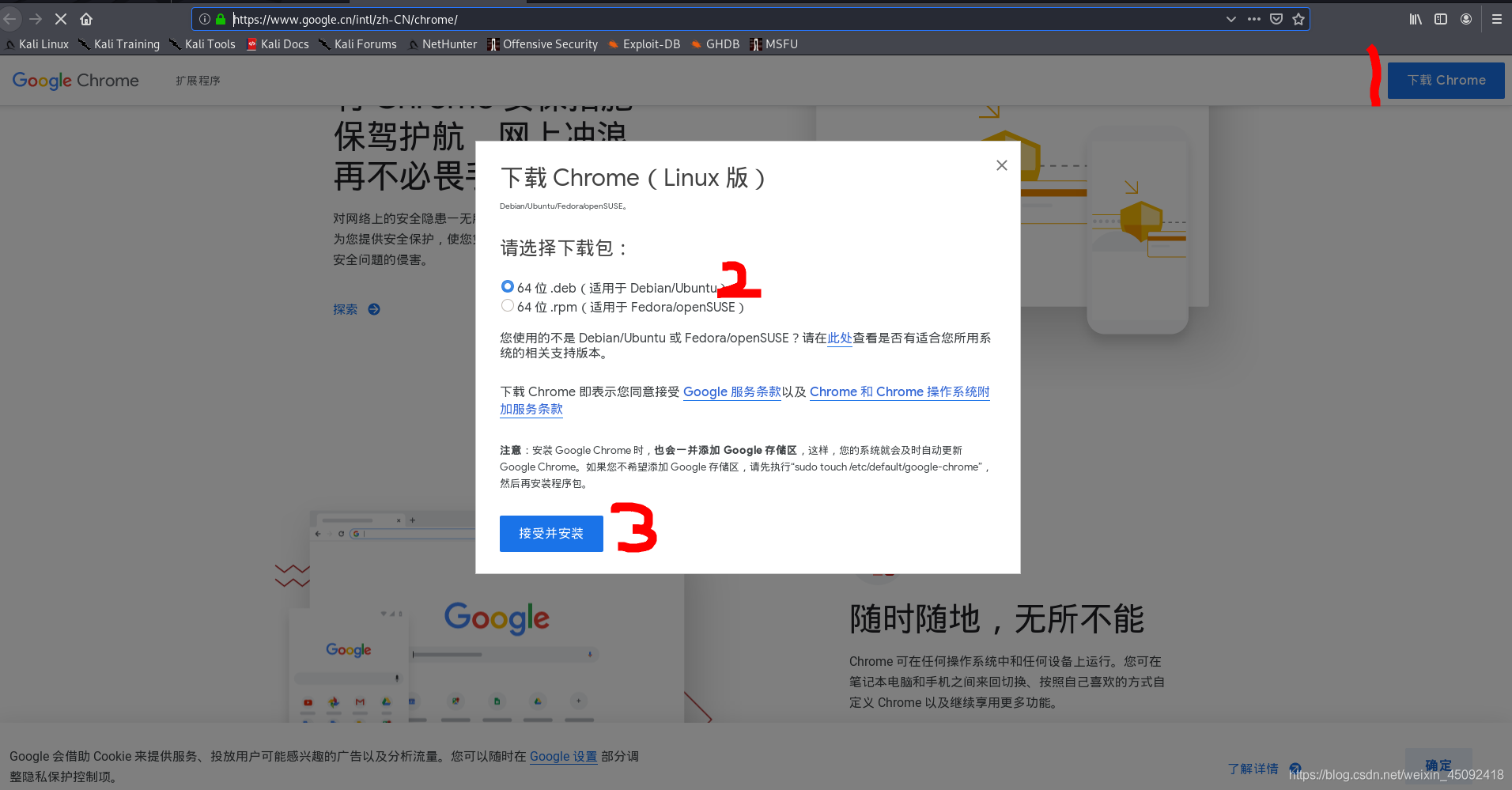Open Google 设置 link in cookie banner
The image size is (1512, 790).
tap(563, 757)
